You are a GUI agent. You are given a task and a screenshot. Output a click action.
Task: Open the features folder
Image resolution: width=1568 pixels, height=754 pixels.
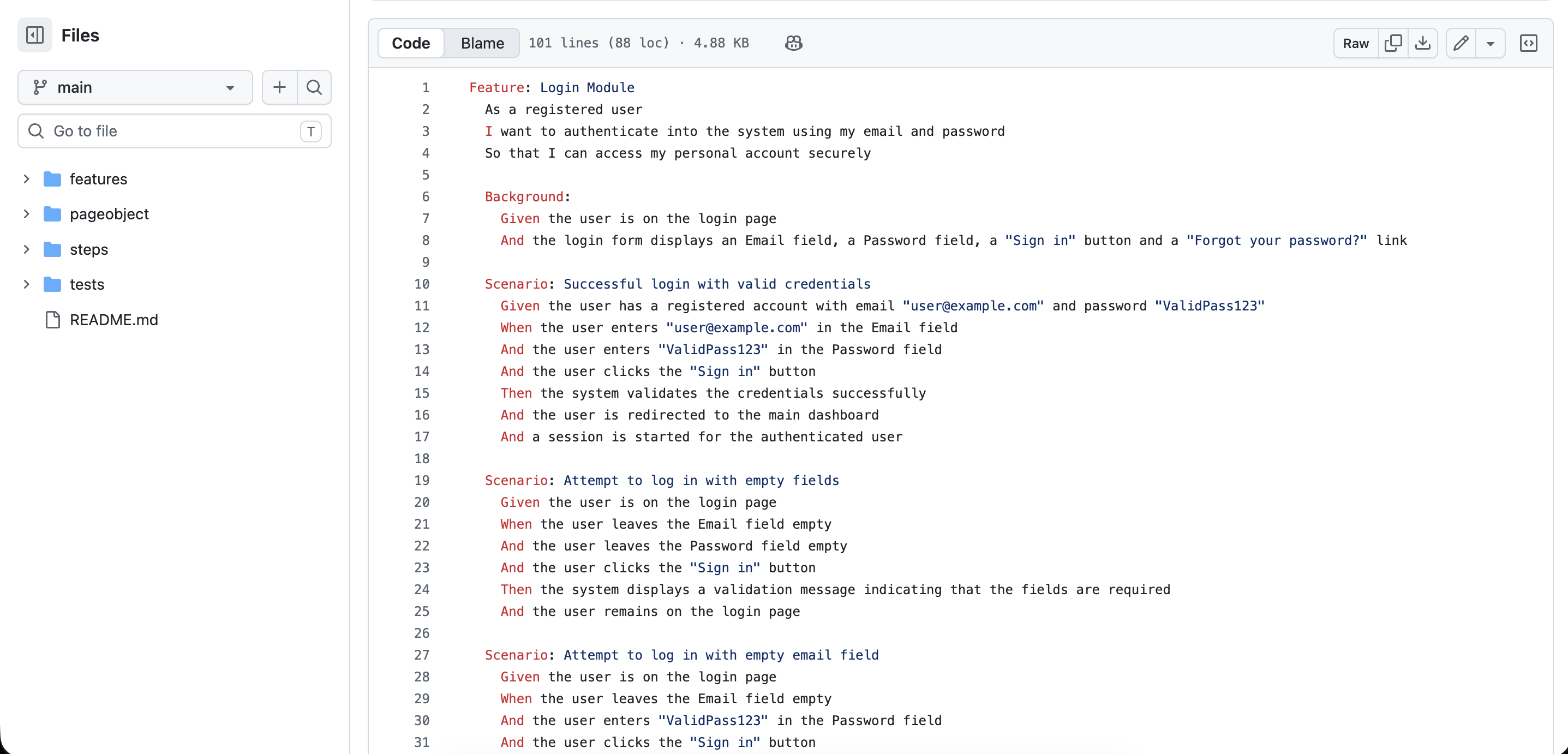point(98,179)
